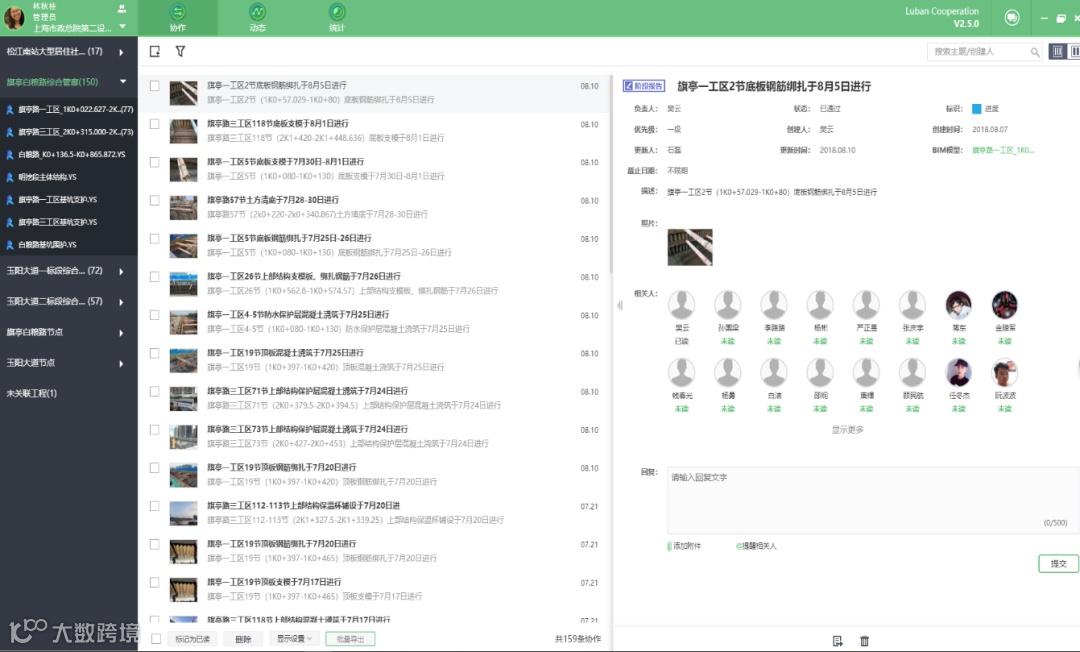The width and height of the screenshot is (1080, 652).
Task: Click 李陈骆 avatar in related people
Action: click(x=774, y=304)
